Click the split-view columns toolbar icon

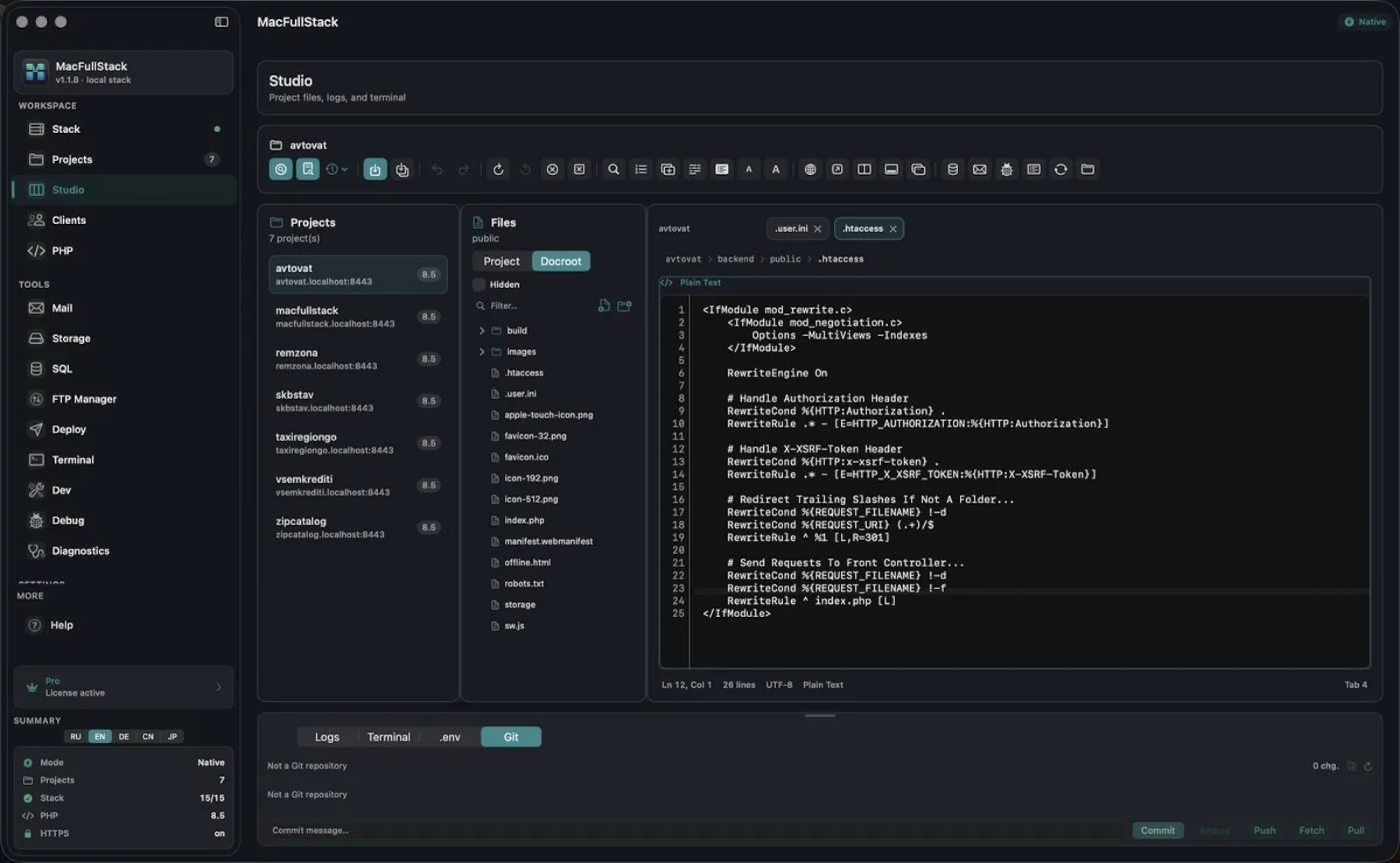(x=864, y=170)
